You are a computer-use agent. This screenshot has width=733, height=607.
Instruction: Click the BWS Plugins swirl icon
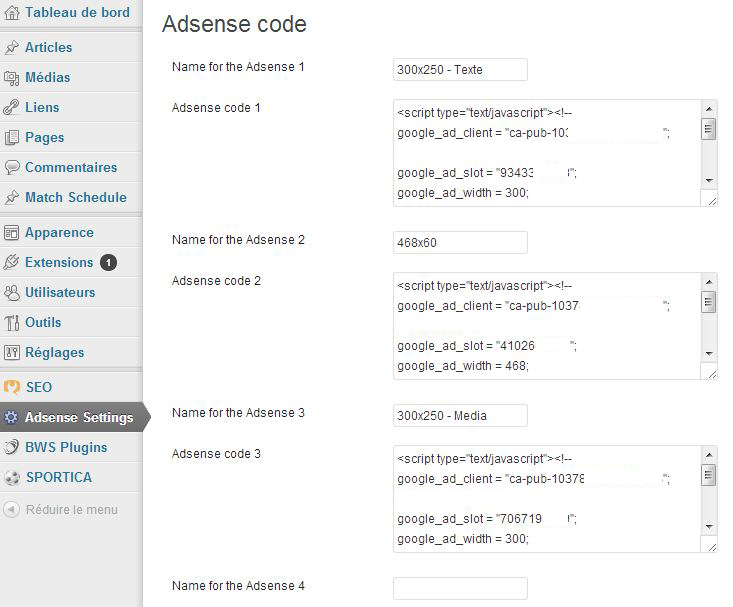coord(12,447)
